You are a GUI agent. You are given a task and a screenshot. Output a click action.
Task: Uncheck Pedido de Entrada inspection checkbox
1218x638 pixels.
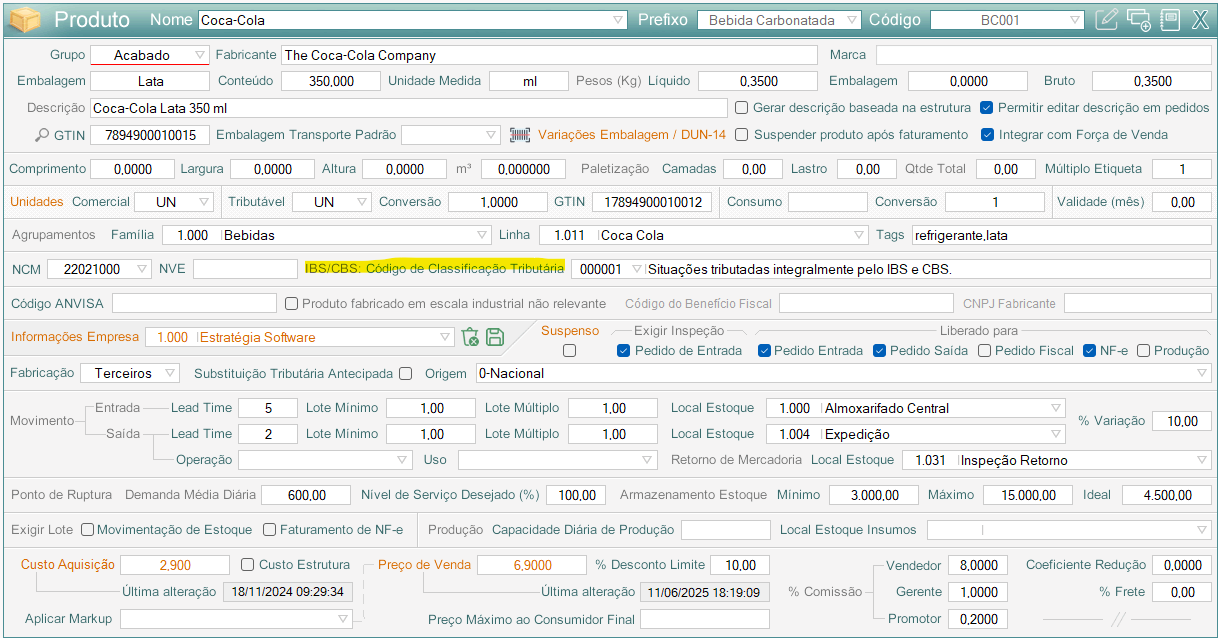tap(624, 351)
